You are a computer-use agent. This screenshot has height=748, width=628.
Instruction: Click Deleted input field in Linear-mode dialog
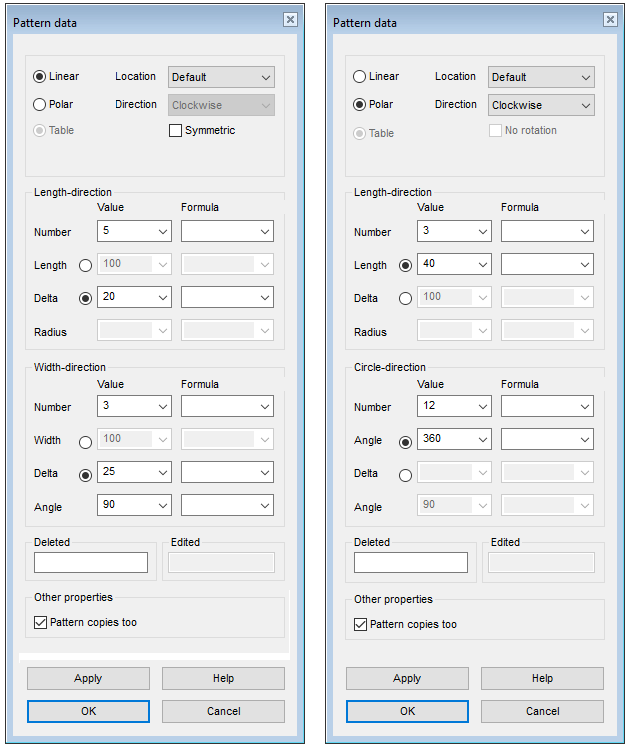pyautogui.click(x=90, y=563)
